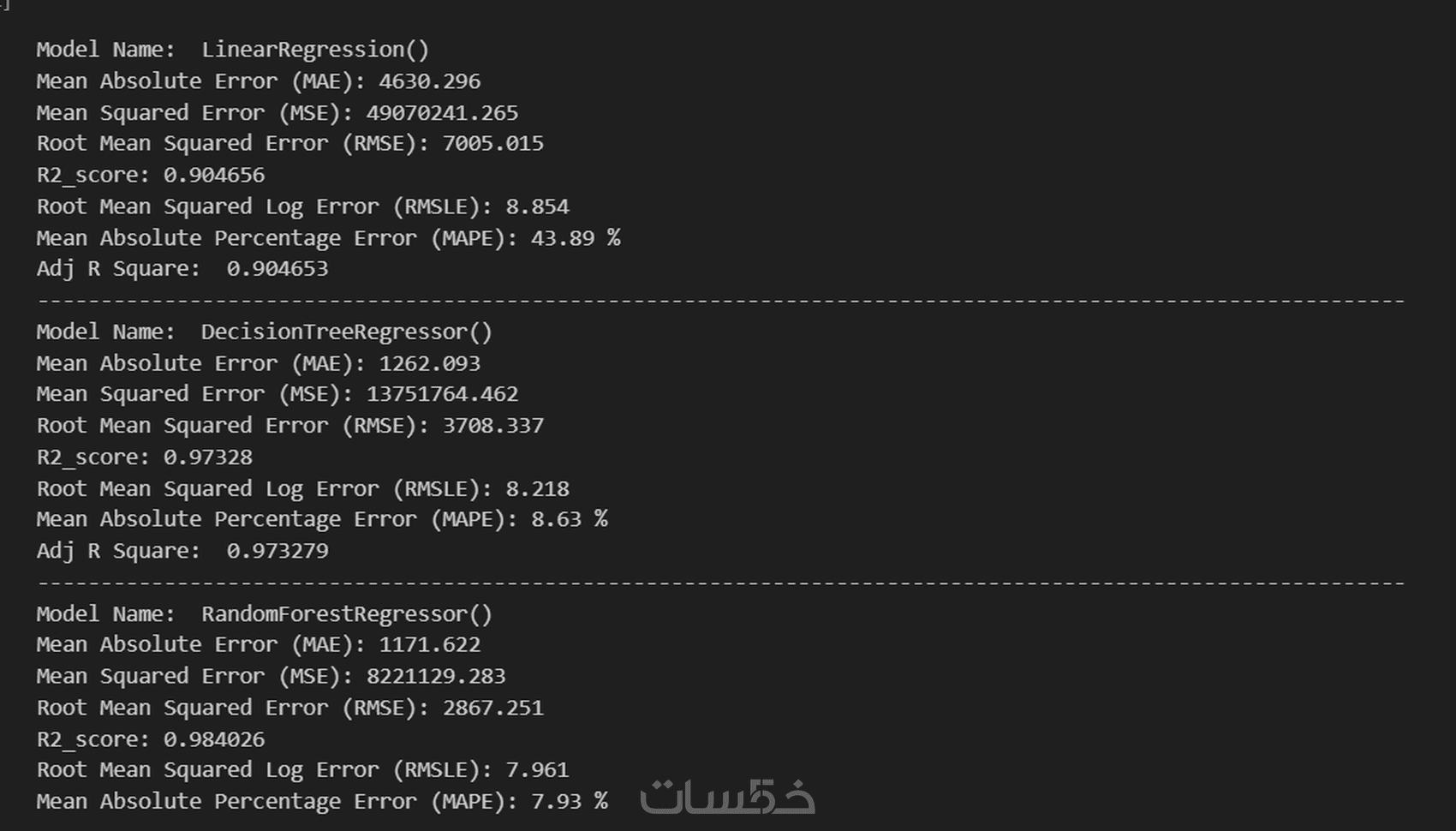1456x831 pixels.
Task: Click the R2_score value 0.904656
Action: [x=214, y=175]
